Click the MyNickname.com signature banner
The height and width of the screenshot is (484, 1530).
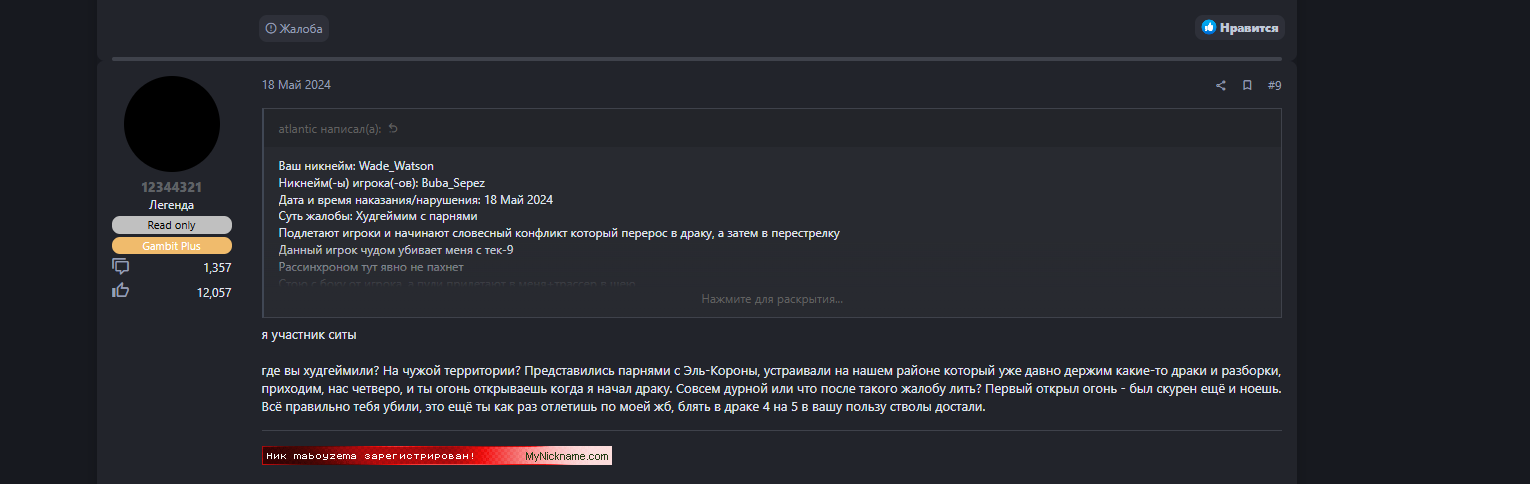pyautogui.click(x=437, y=456)
